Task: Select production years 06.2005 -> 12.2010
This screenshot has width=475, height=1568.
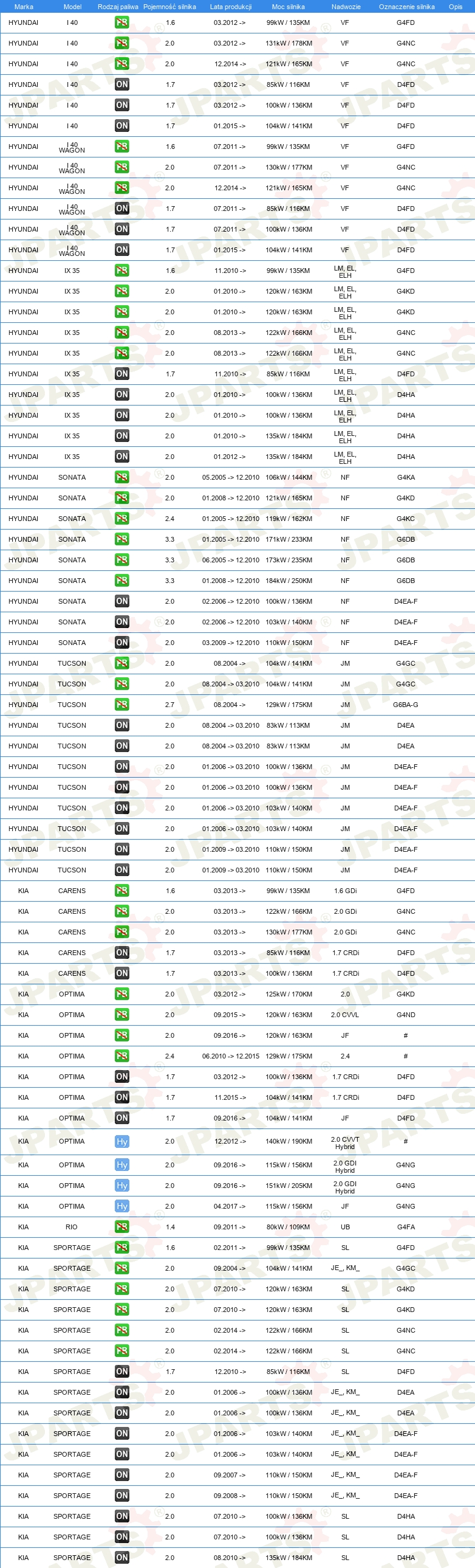Action: tap(230, 560)
